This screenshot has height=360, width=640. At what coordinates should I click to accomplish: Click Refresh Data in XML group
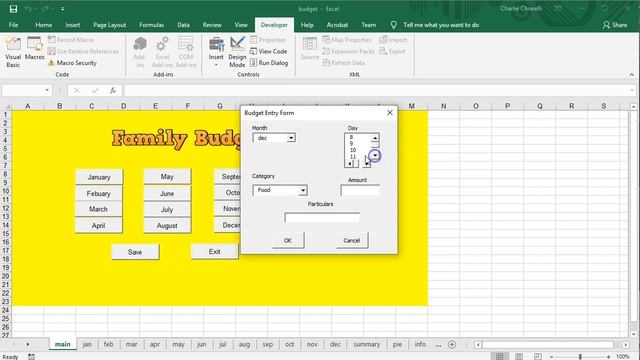343,63
